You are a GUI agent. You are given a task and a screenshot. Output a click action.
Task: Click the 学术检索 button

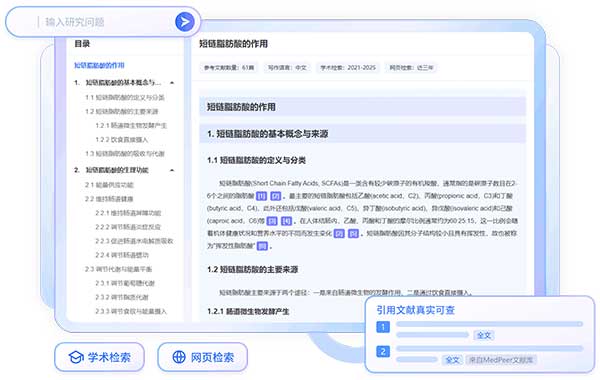click(x=99, y=357)
